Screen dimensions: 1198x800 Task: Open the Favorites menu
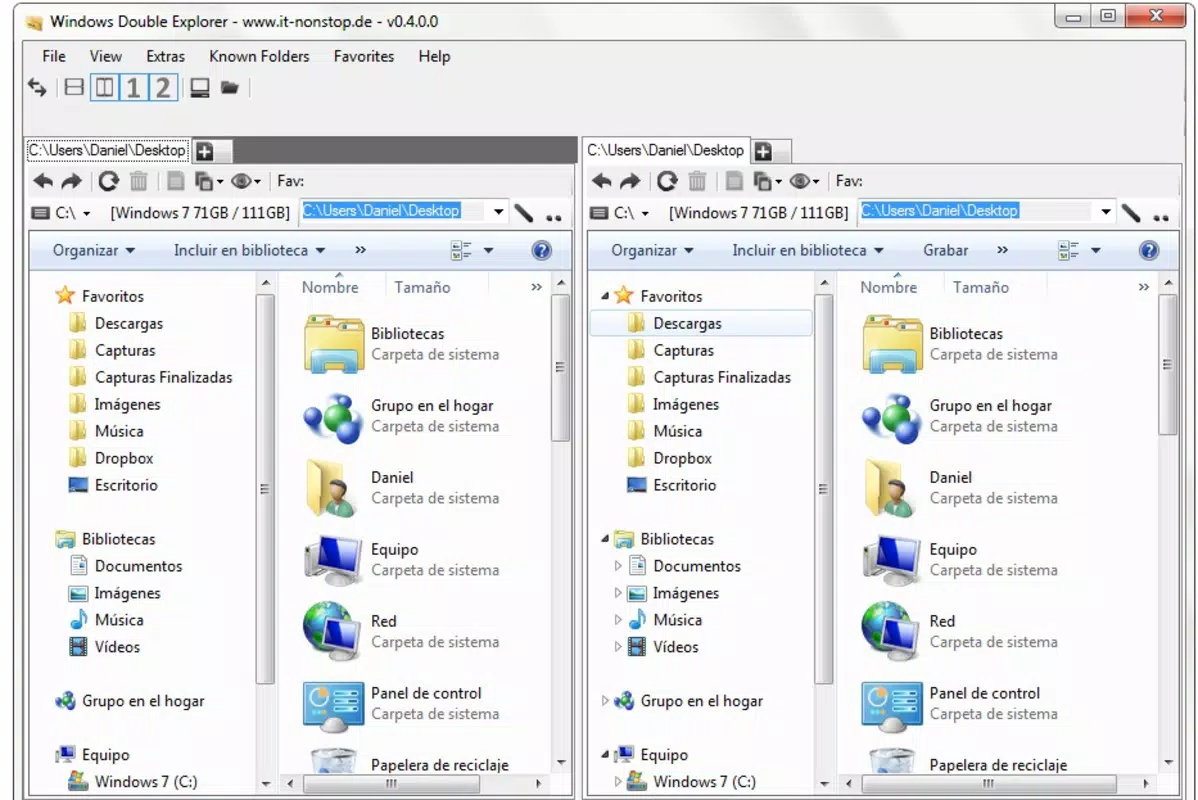[364, 57]
